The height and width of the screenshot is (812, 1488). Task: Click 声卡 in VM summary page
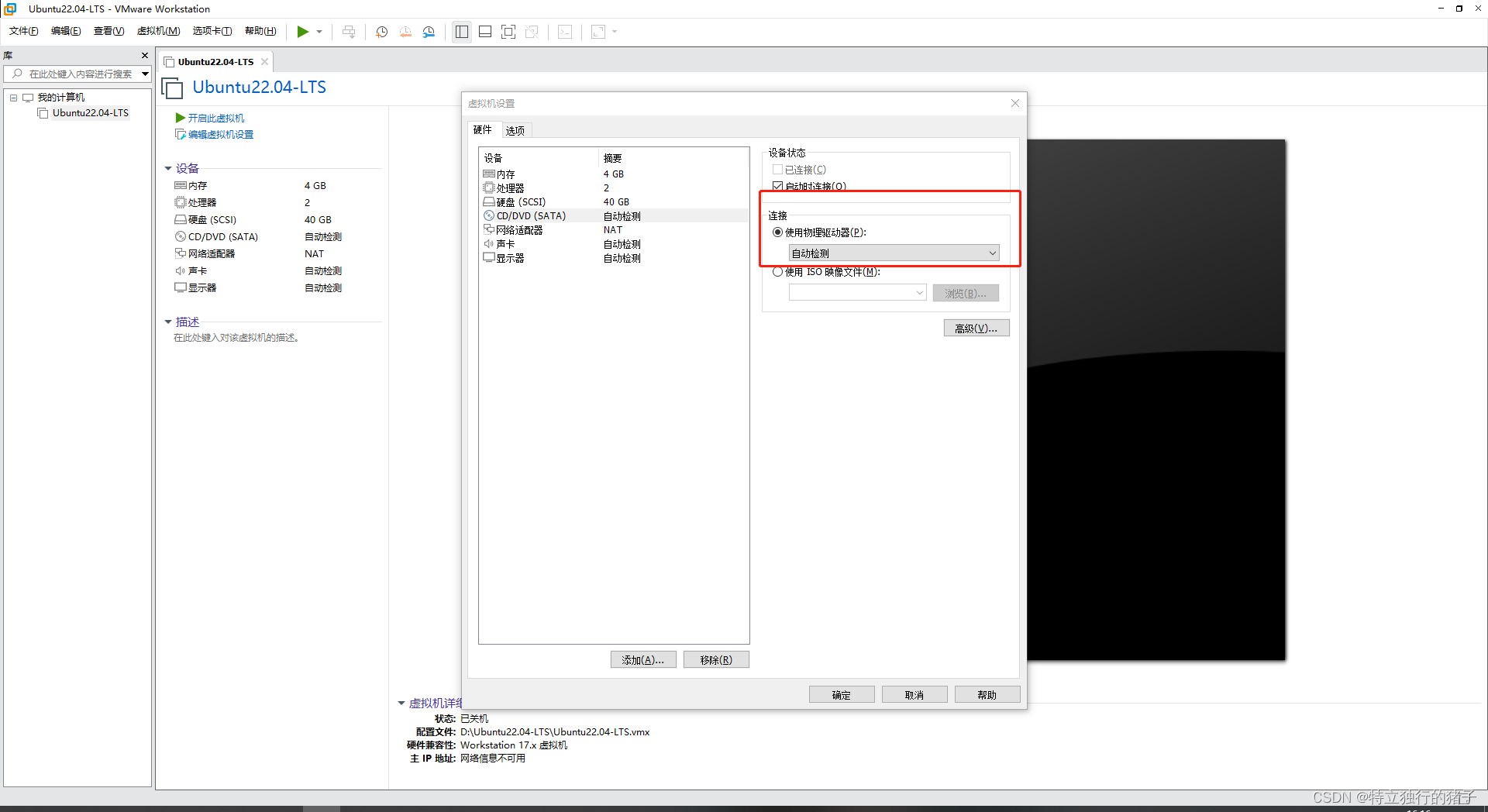pos(198,271)
